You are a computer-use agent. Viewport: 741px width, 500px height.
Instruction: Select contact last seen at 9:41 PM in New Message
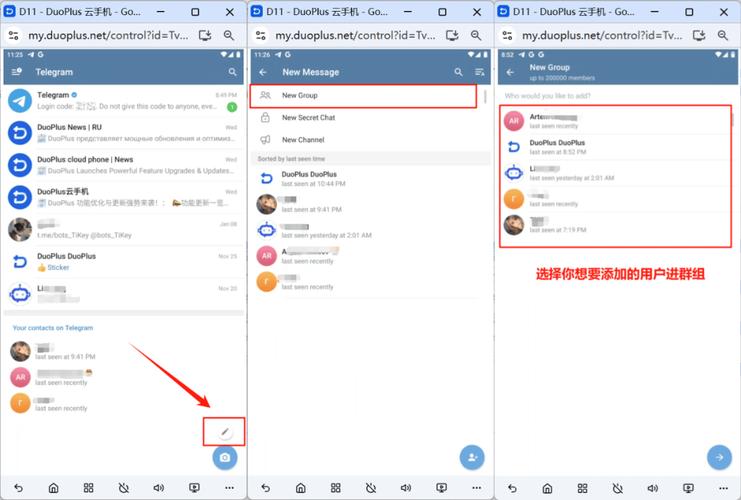point(370,204)
